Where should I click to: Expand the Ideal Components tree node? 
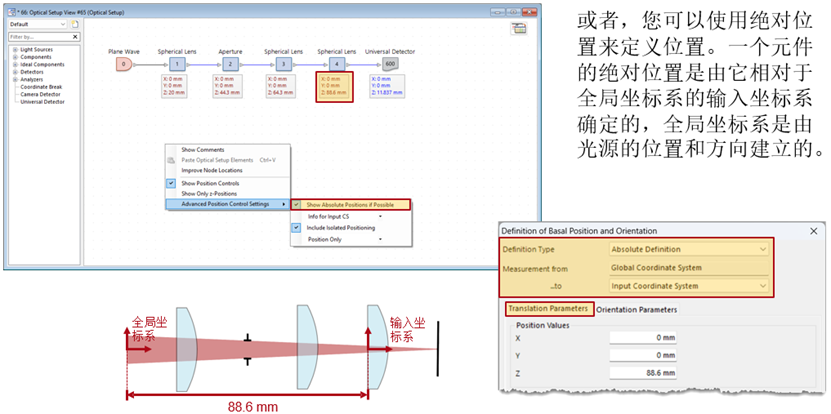pyautogui.click(x=15, y=65)
